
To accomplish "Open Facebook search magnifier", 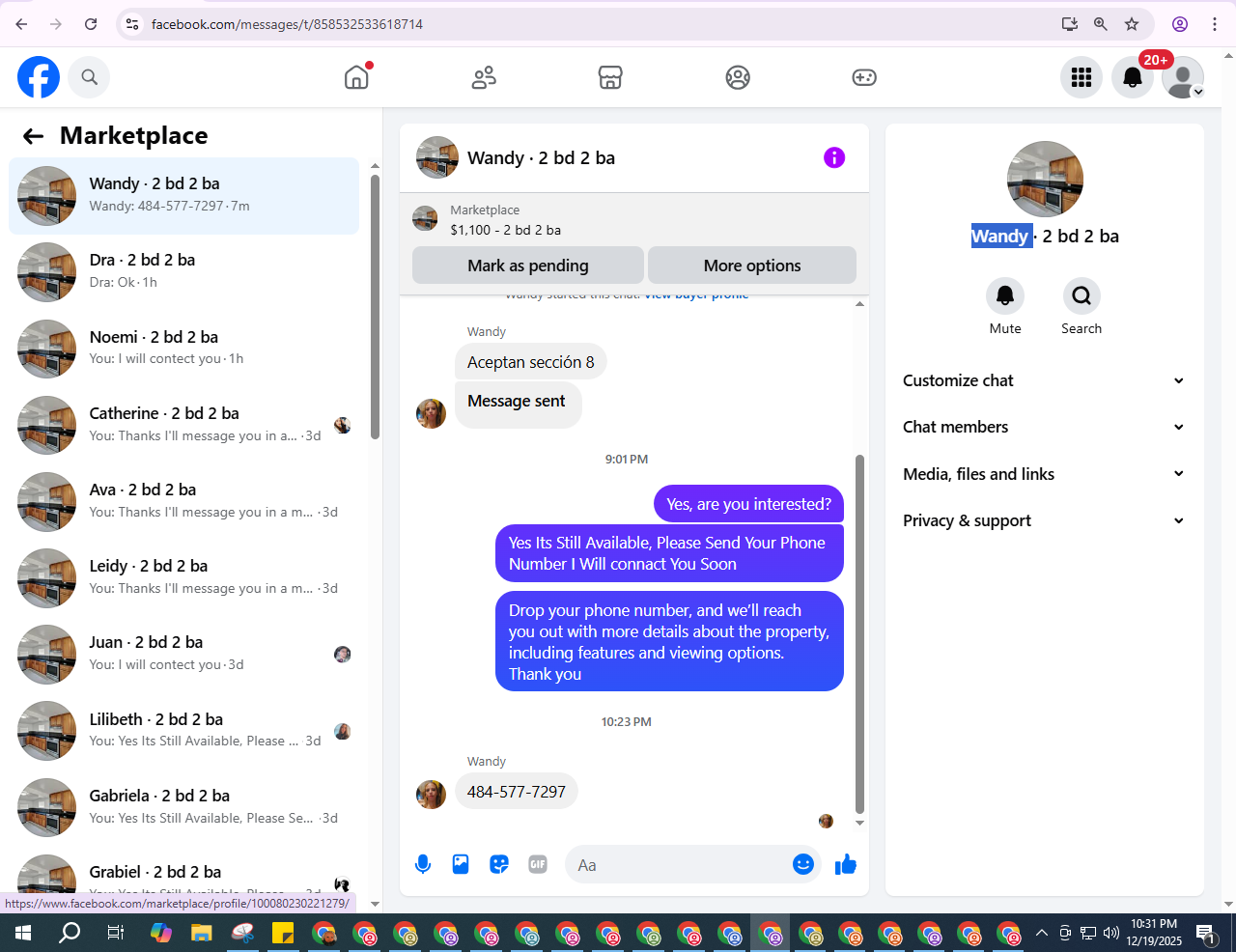I will 90,77.
